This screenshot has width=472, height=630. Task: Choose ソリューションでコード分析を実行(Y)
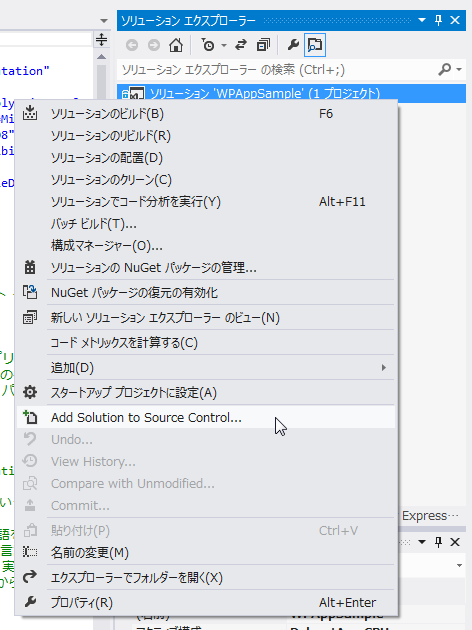point(206,202)
